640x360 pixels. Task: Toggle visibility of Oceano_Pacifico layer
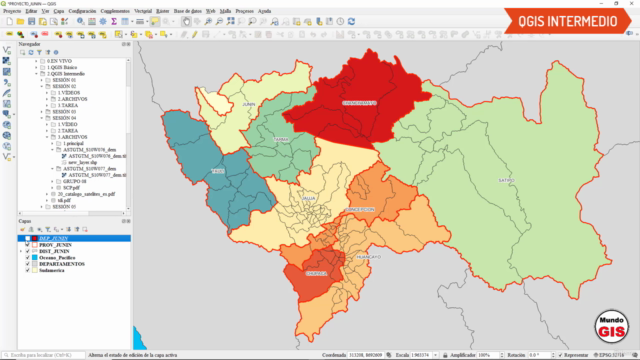(x=27, y=258)
